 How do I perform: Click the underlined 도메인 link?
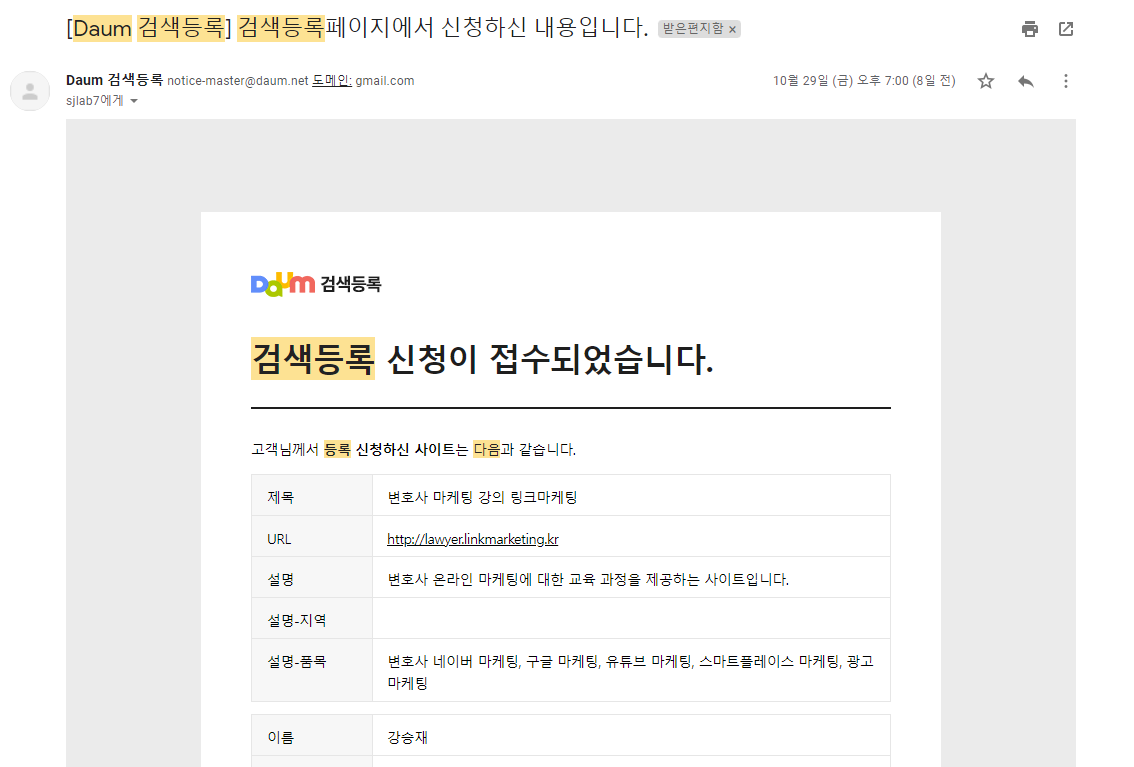click(331, 81)
